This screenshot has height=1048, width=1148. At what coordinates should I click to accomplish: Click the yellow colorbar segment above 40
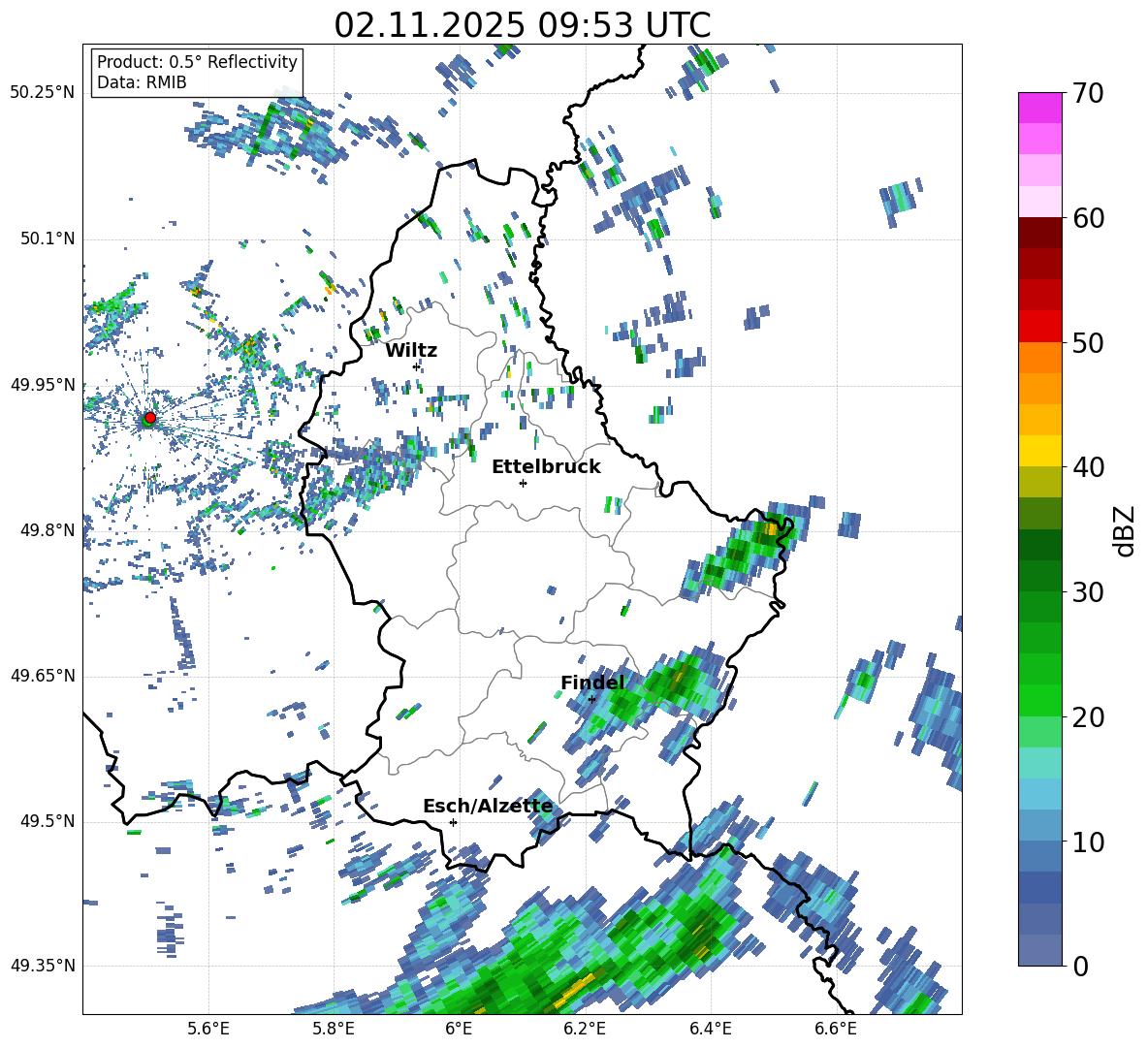point(1039,451)
